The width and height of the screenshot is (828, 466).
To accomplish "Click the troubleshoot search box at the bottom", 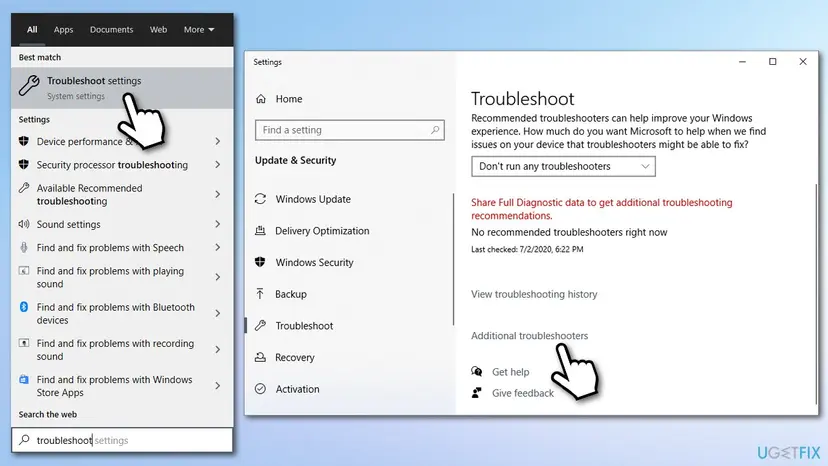I will [x=122, y=440].
